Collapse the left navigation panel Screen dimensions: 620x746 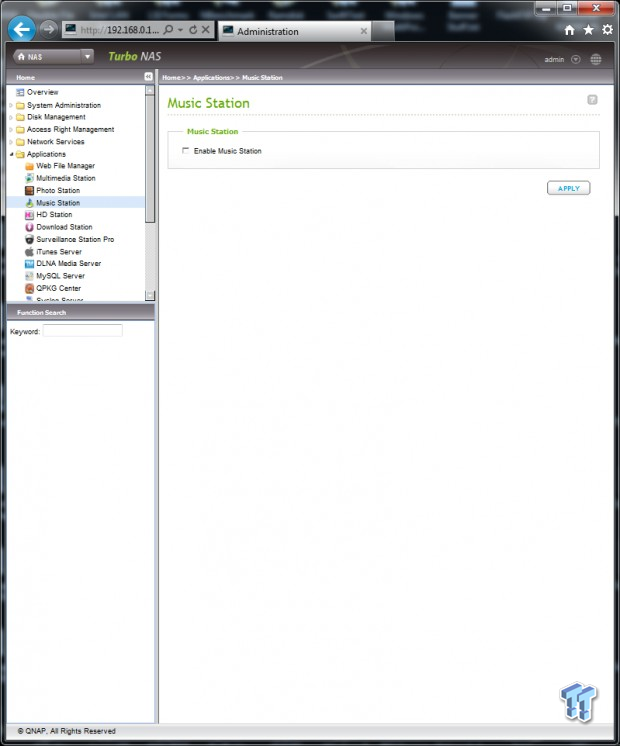click(148, 77)
